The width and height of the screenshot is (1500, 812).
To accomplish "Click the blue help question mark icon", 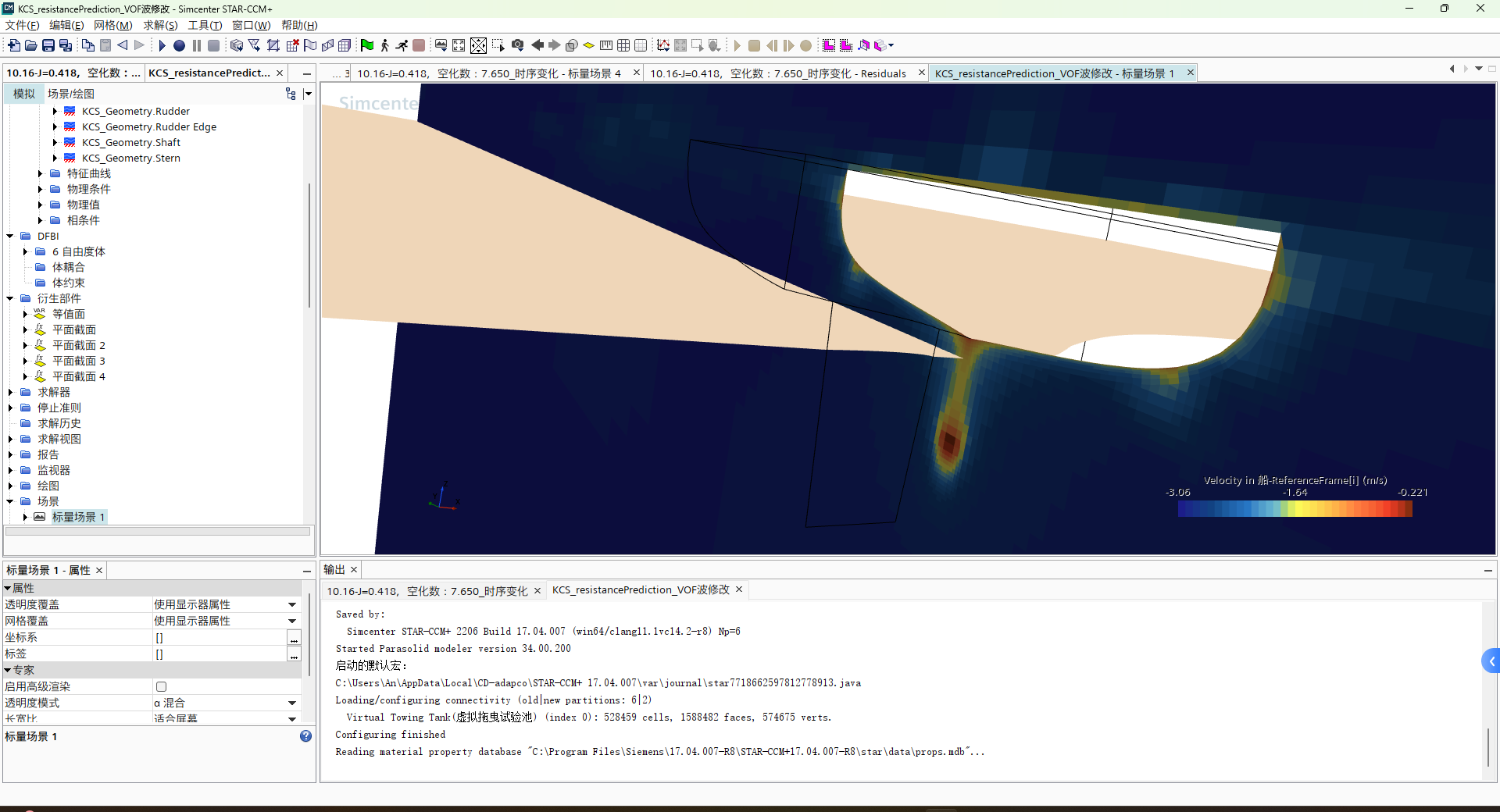I will pyautogui.click(x=305, y=736).
